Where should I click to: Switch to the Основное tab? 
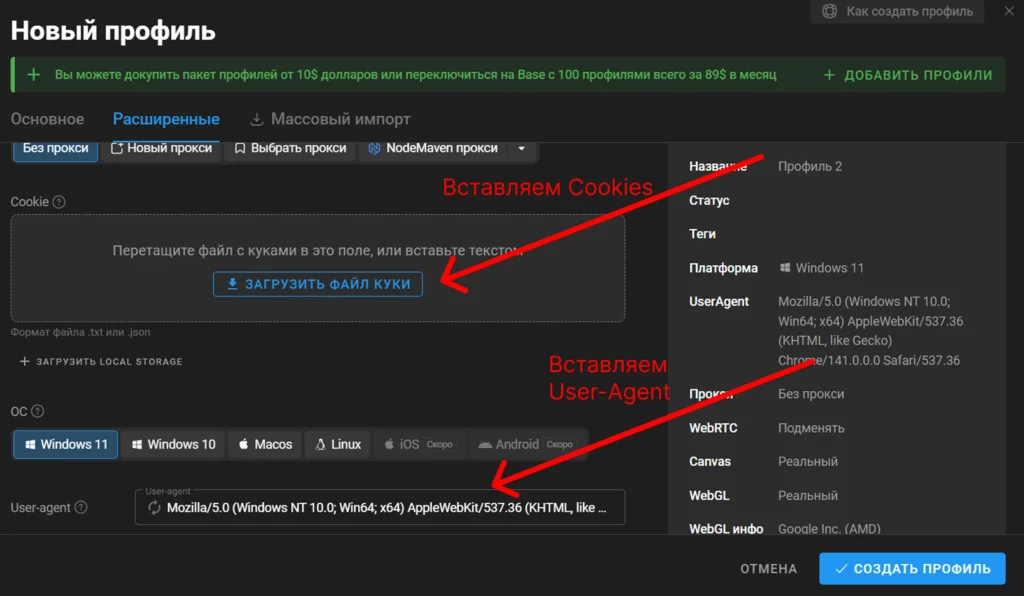pyautogui.click(x=47, y=119)
